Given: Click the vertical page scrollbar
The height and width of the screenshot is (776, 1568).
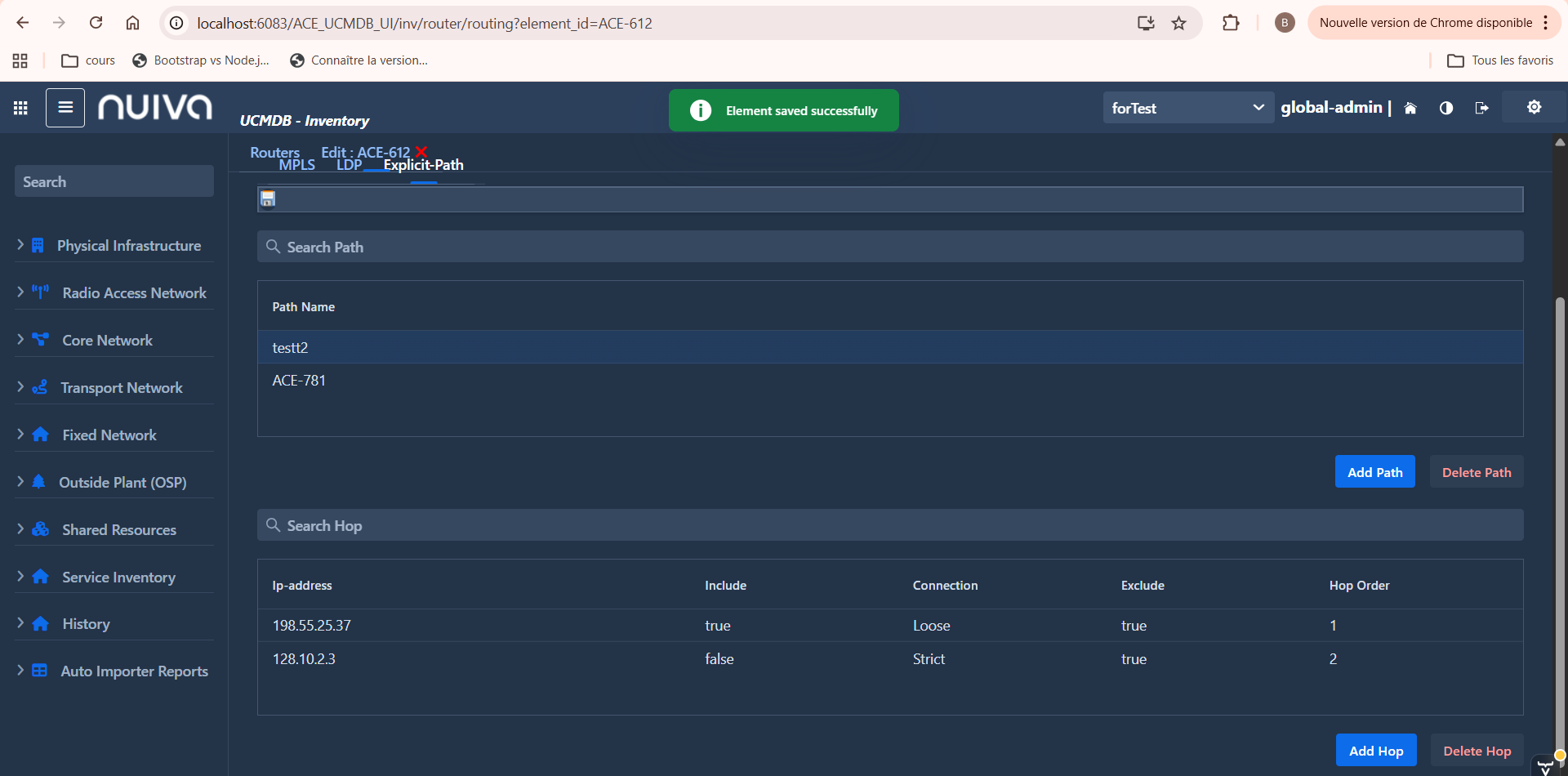Looking at the screenshot, I should [1560, 490].
